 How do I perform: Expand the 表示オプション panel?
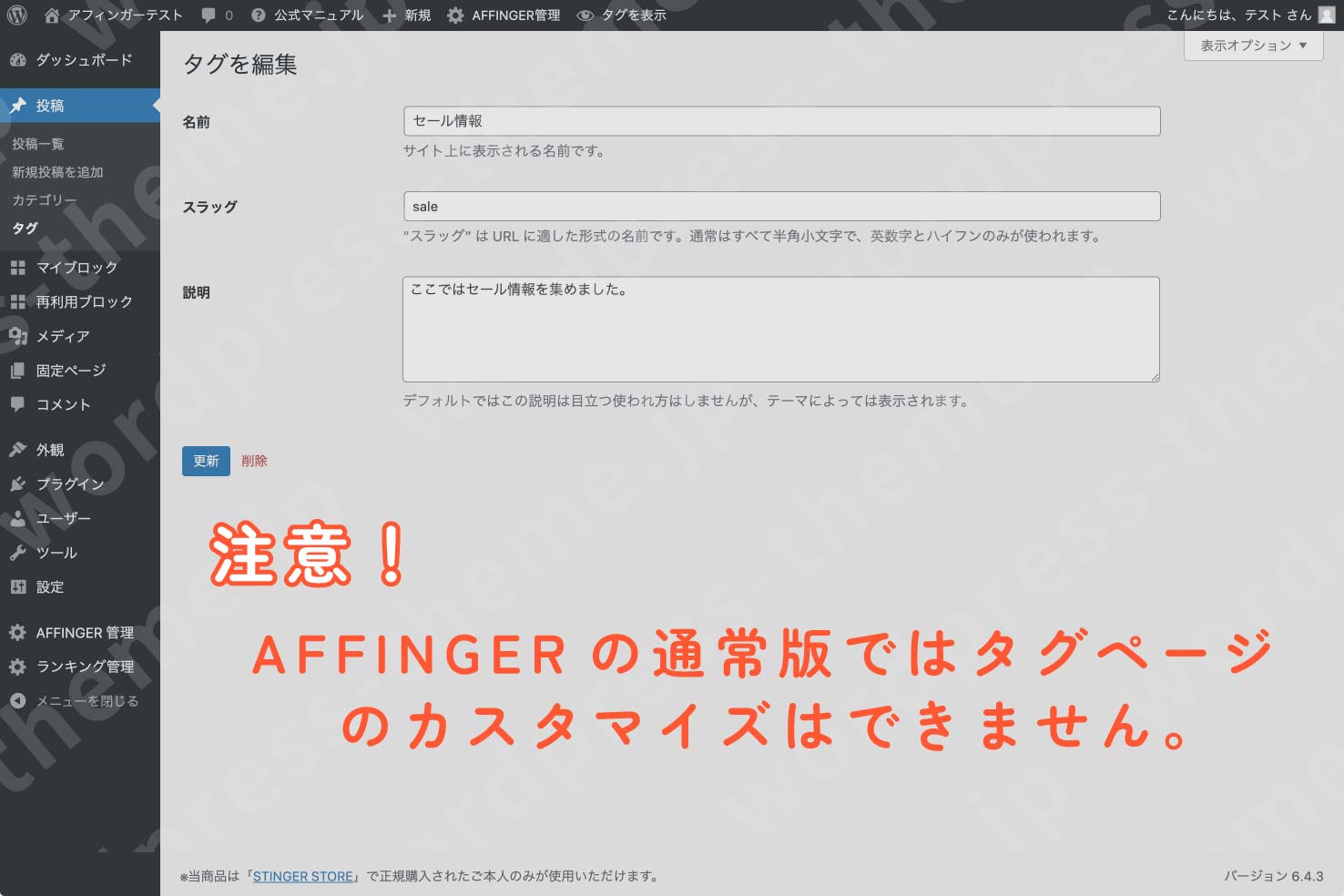point(1253,45)
